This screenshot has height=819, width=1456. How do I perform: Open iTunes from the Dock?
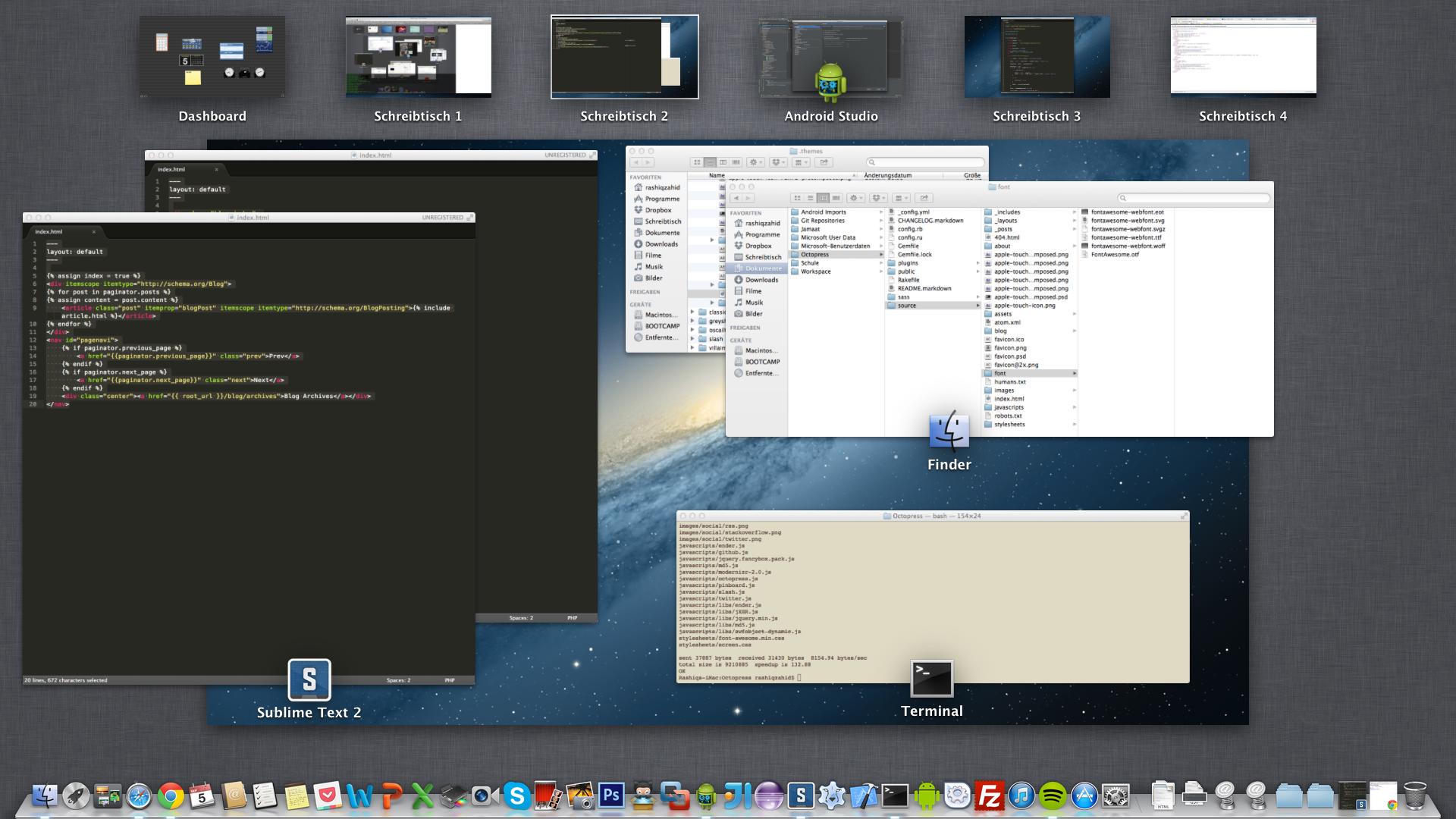tap(1021, 795)
